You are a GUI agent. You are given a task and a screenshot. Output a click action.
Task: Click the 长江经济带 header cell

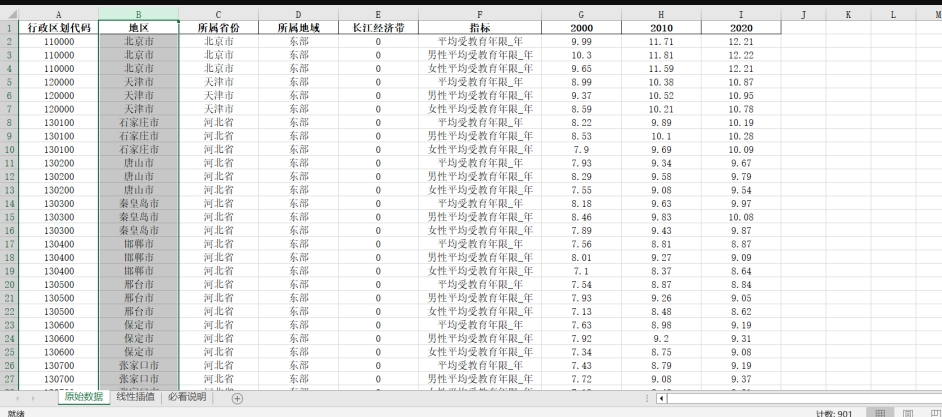click(x=378, y=28)
